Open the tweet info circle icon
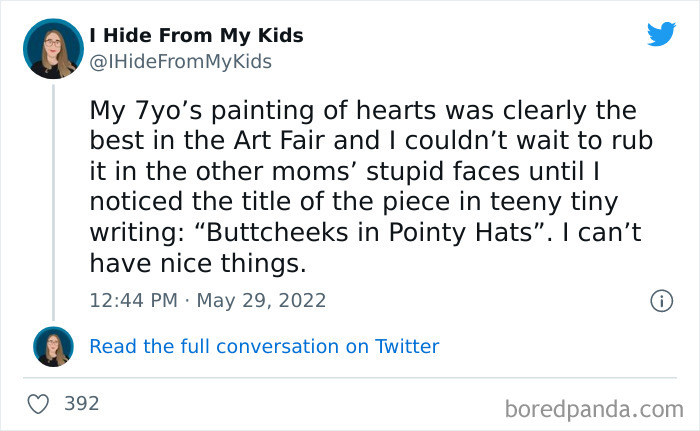Viewport: 700px width, 431px height. click(660, 299)
